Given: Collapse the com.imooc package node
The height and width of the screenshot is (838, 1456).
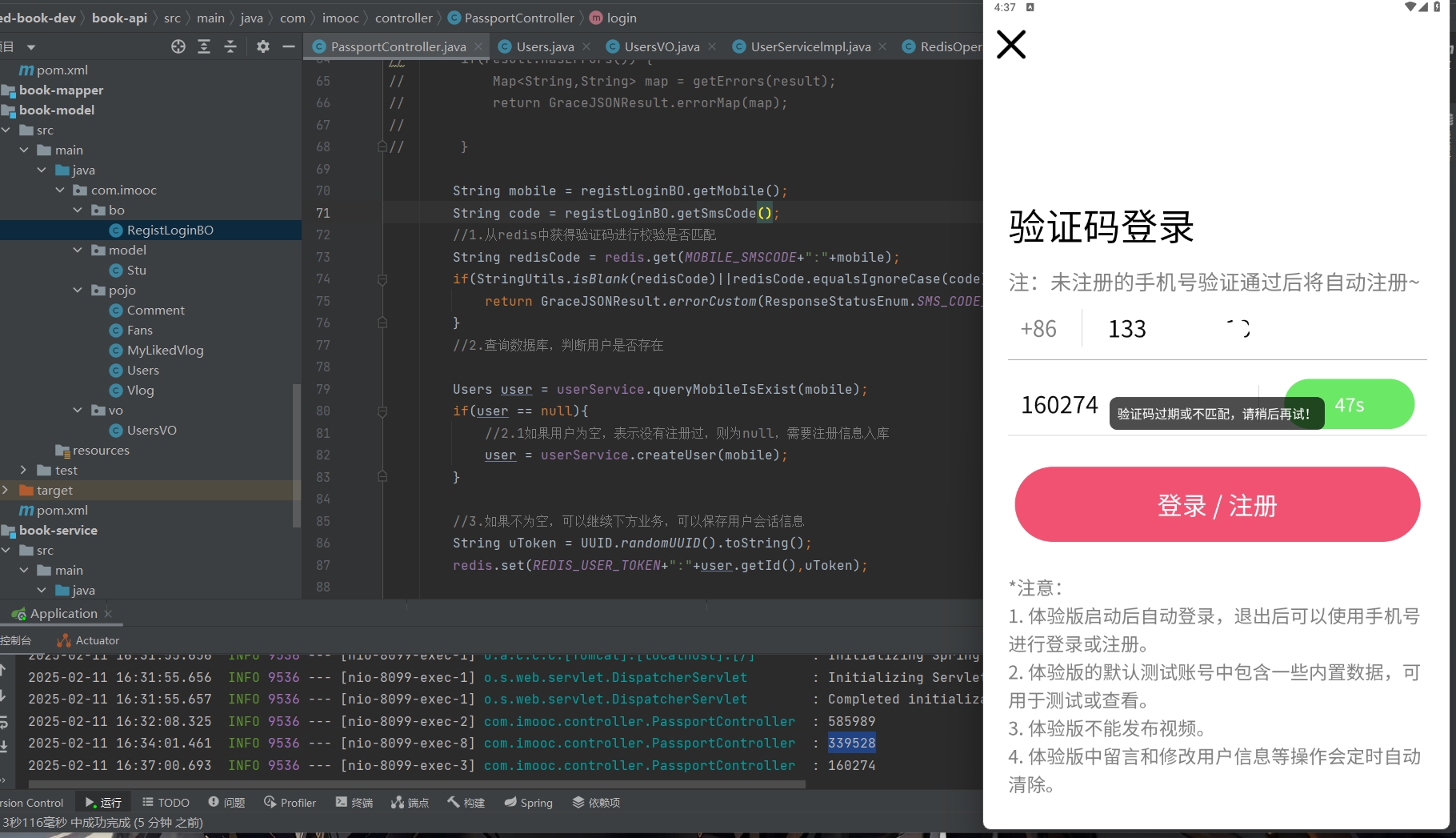Looking at the screenshot, I should [x=60, y=190].
